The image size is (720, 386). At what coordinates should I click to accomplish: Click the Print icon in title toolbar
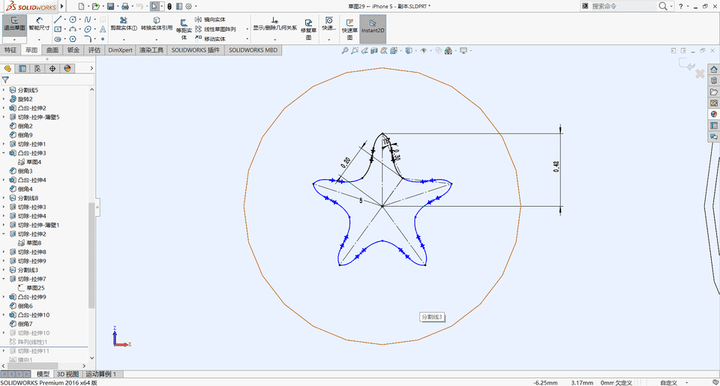tap(124, 6)
